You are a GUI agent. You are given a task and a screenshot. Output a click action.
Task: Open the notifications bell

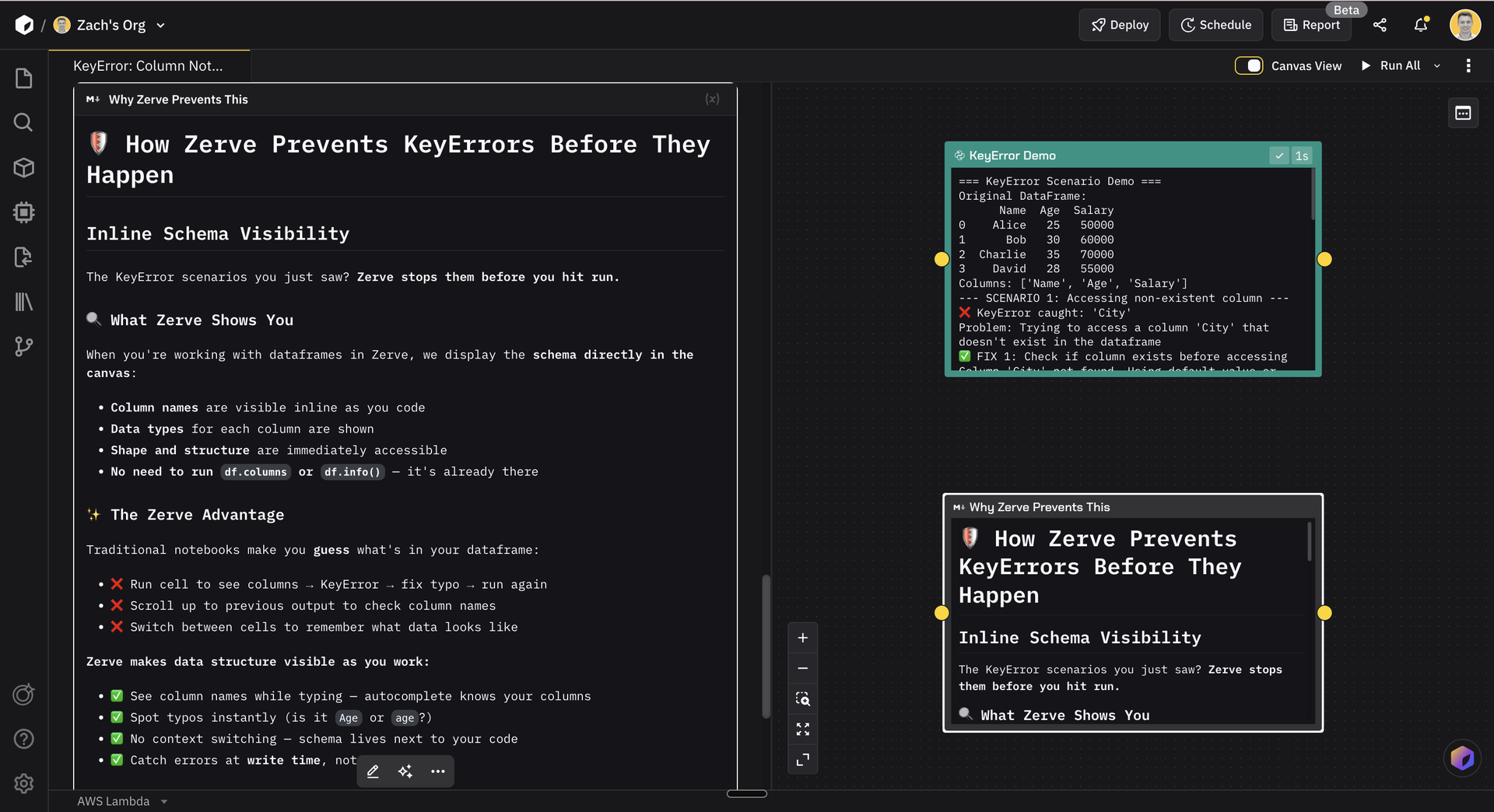point(1421,25)
